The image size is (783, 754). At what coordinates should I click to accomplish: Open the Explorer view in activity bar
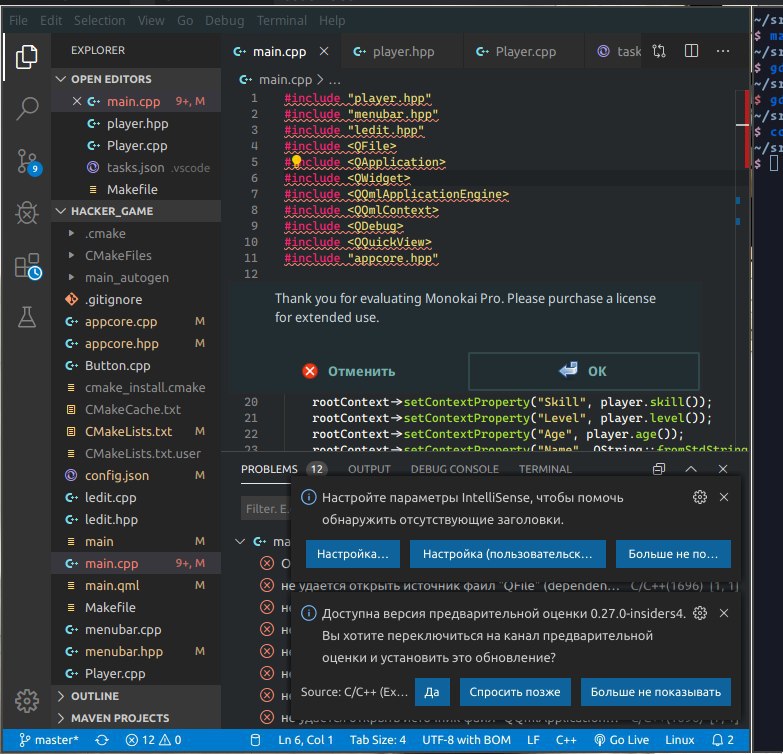26,57
